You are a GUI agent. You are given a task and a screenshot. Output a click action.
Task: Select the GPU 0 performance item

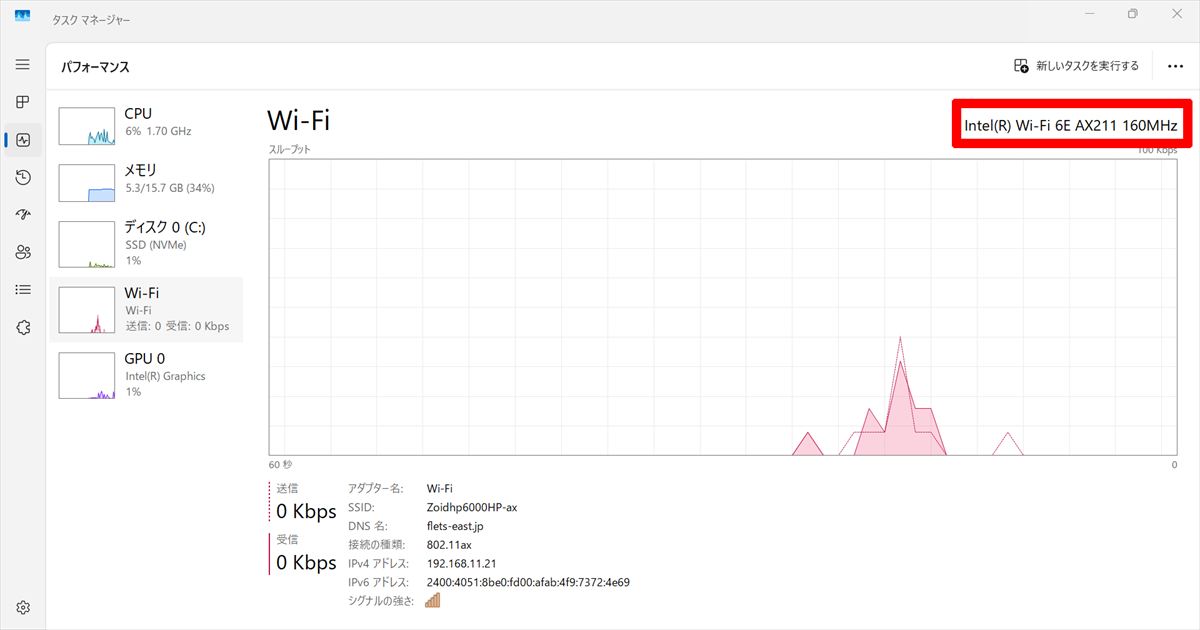(146, 375)
